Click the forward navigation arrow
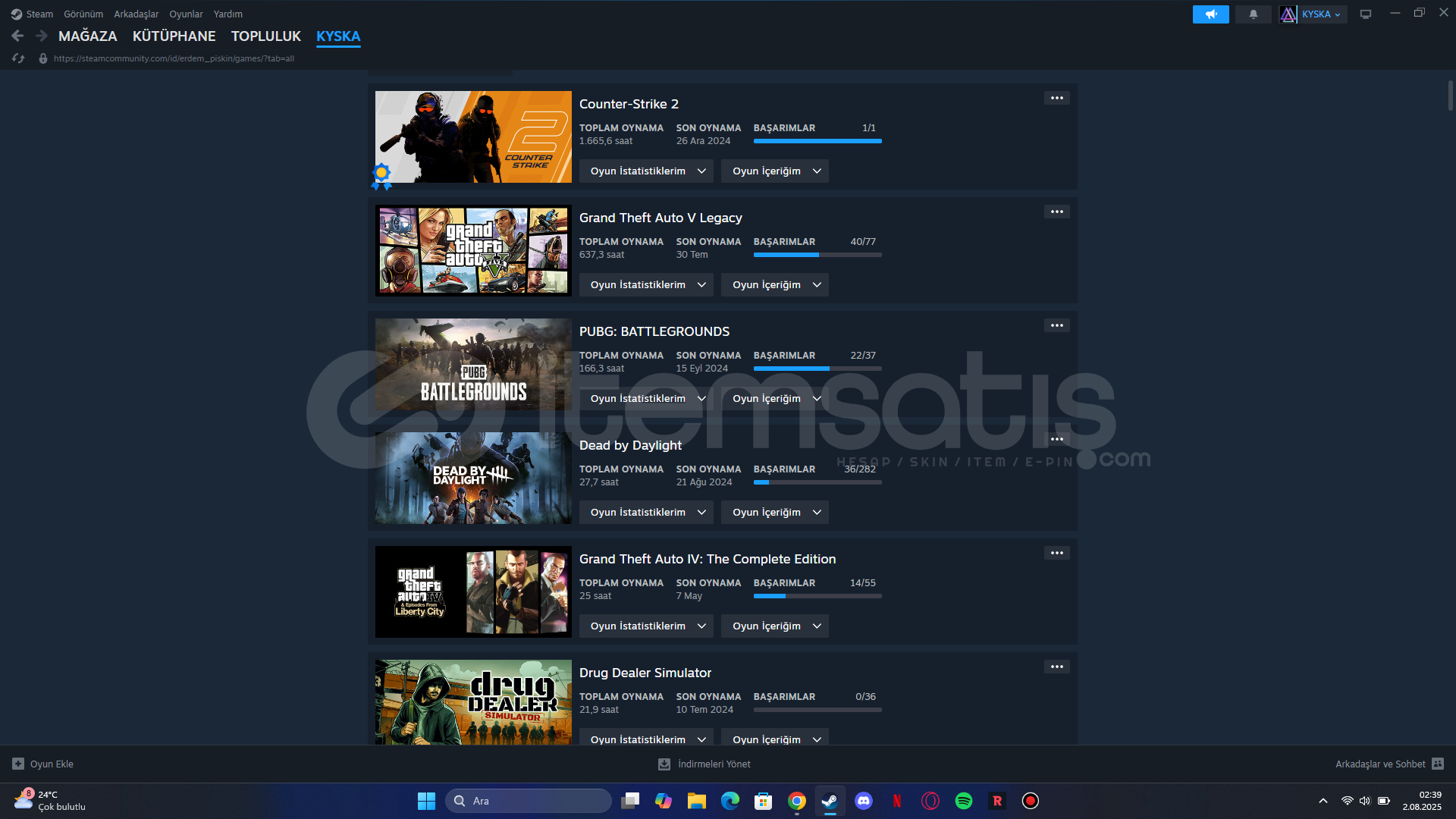This screenshot has width=1456, height=819. pyautogui.click(x=42, y=36)
